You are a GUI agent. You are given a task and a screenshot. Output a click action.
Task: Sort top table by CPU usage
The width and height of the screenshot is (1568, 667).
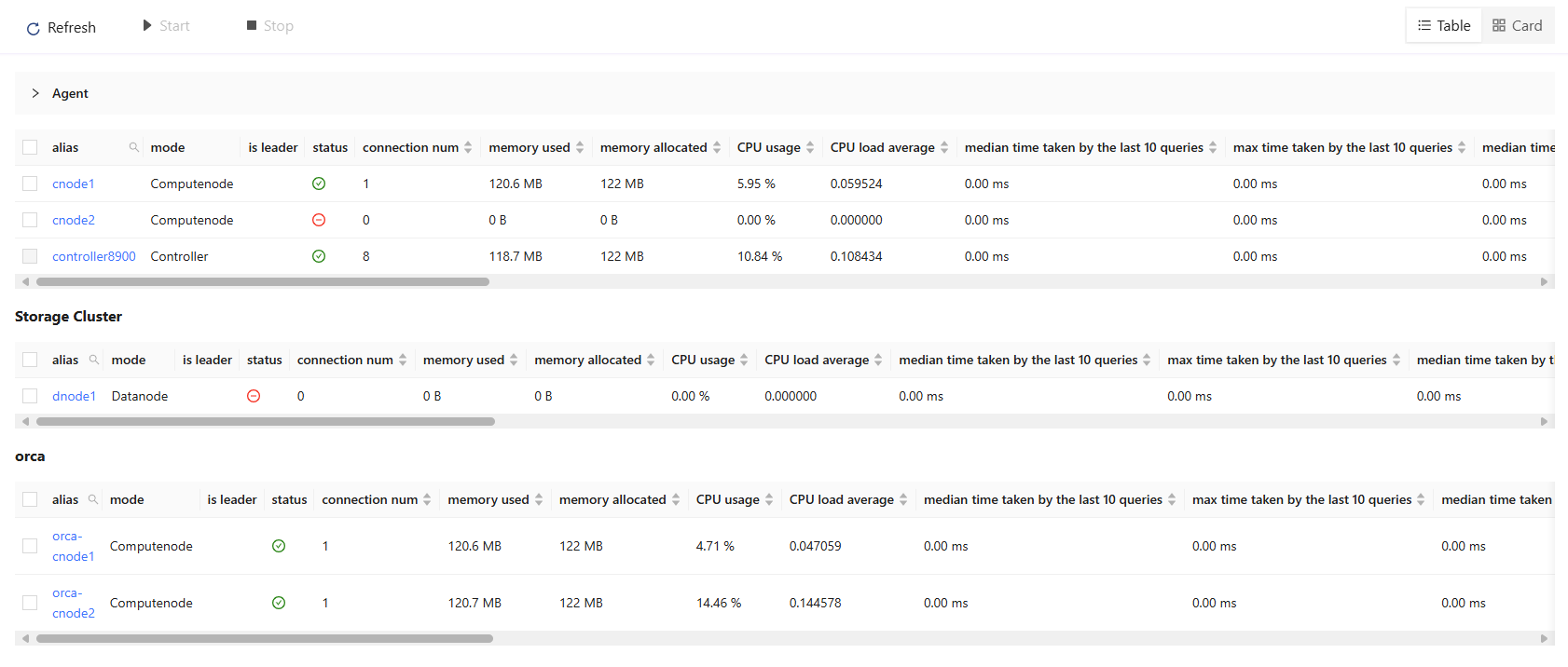(810, 147)
